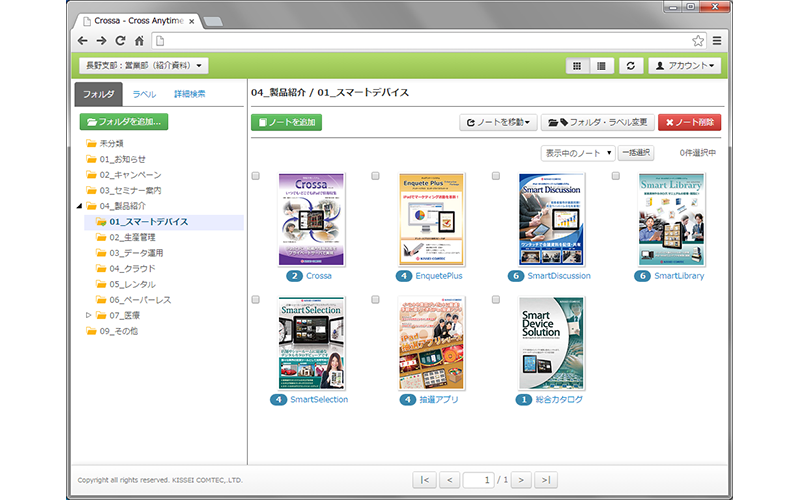
Task: Click the フォルダを追加 button
Action: tap(123, 121)
